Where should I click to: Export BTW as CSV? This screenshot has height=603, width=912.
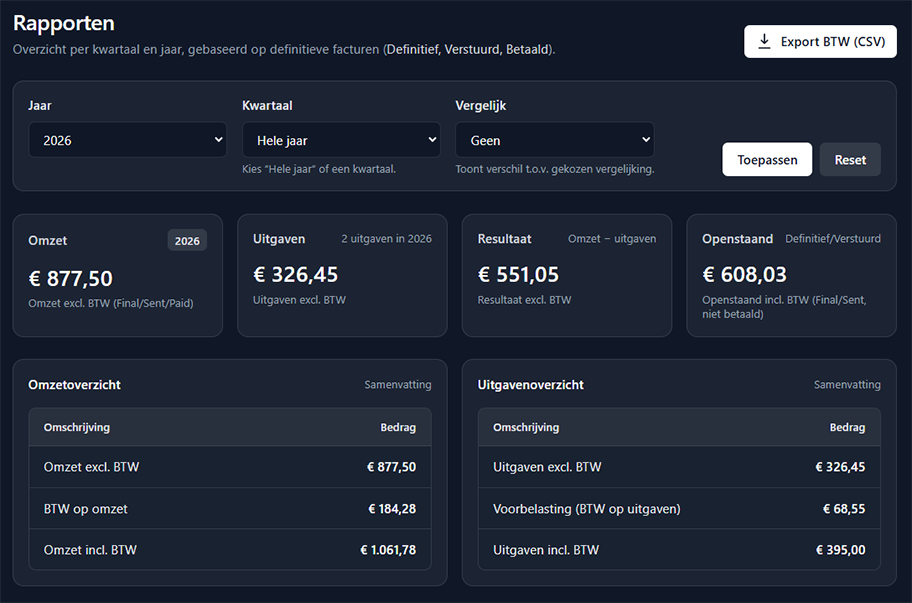pyautogui.click(x=820, y=41)
